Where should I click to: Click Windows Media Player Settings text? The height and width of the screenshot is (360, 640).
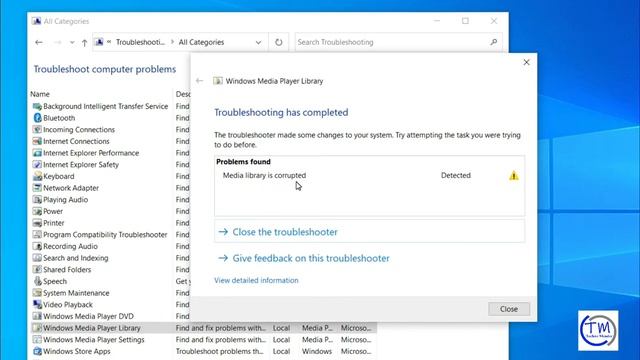point(94,340)
